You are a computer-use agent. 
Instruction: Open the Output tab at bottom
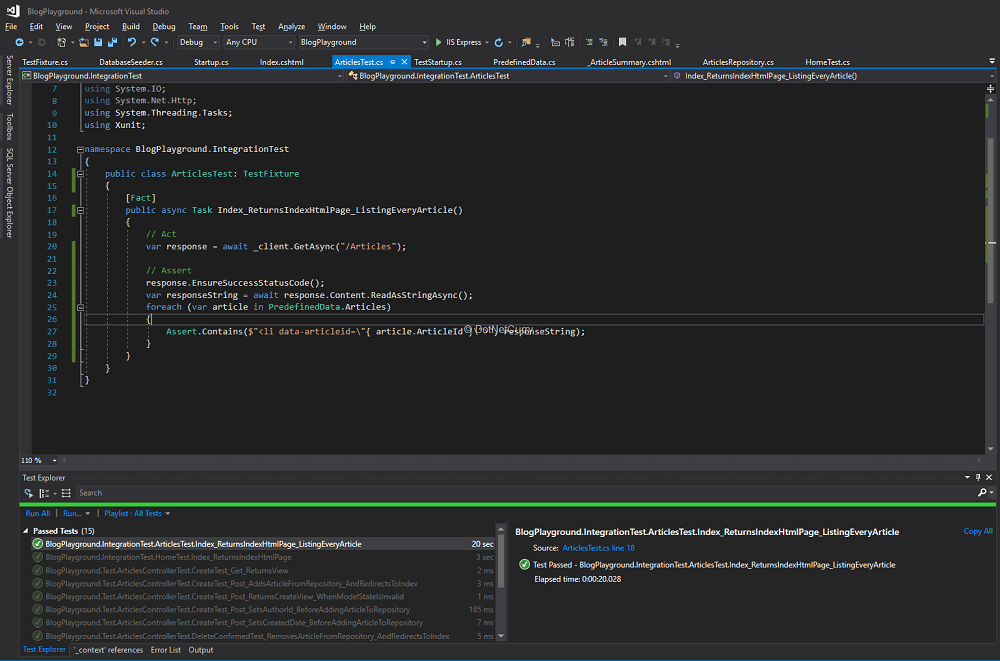click(201, 650)
